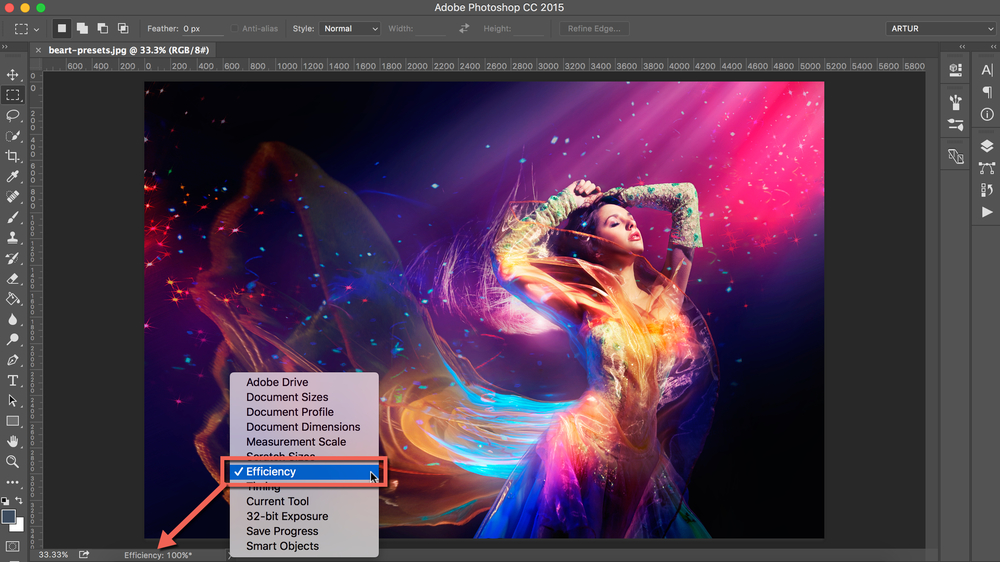Viewport: 1000px width, 562px height.
Task: Activate the Eyedropper tool
Action: pos(13,177)
